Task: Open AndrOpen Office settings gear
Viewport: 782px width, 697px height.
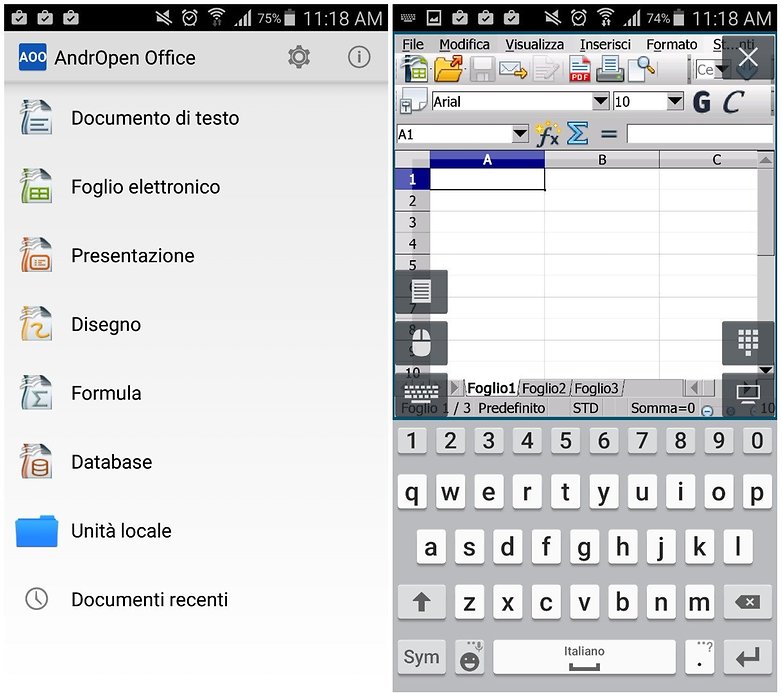Action: point(299,57)
